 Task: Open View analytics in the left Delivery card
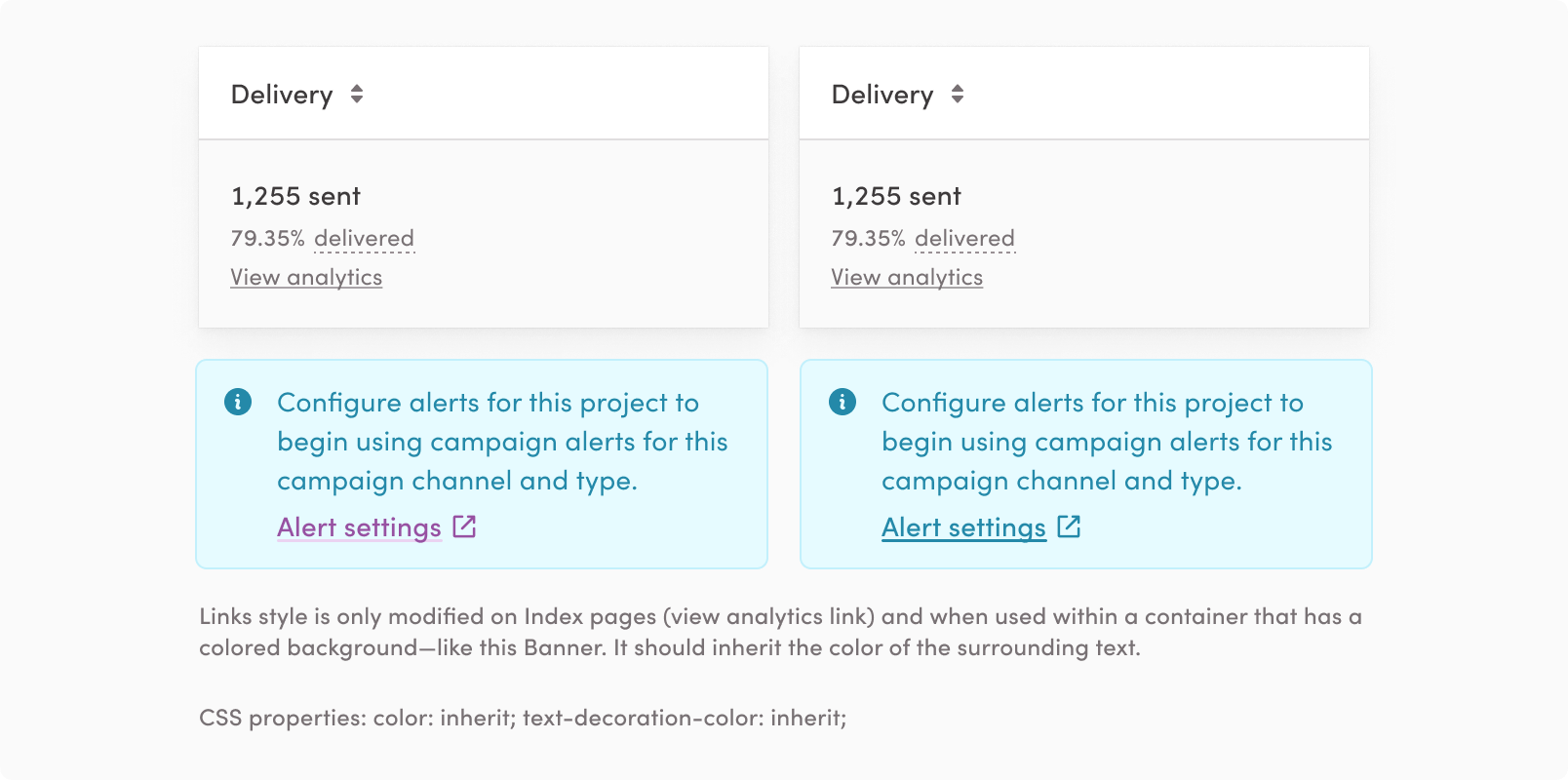(x=306, y=278)
